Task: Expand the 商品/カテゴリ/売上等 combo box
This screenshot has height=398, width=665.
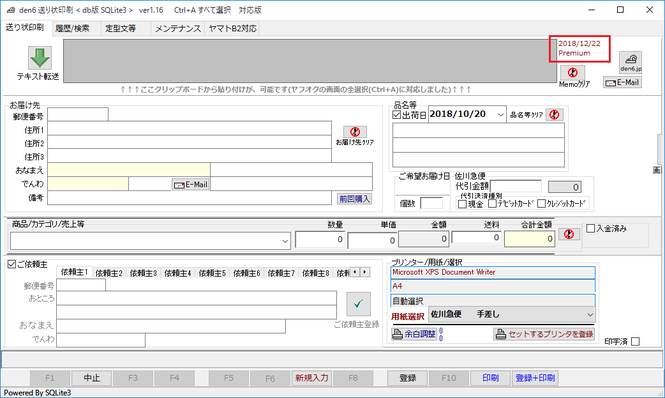Action: 285,241
